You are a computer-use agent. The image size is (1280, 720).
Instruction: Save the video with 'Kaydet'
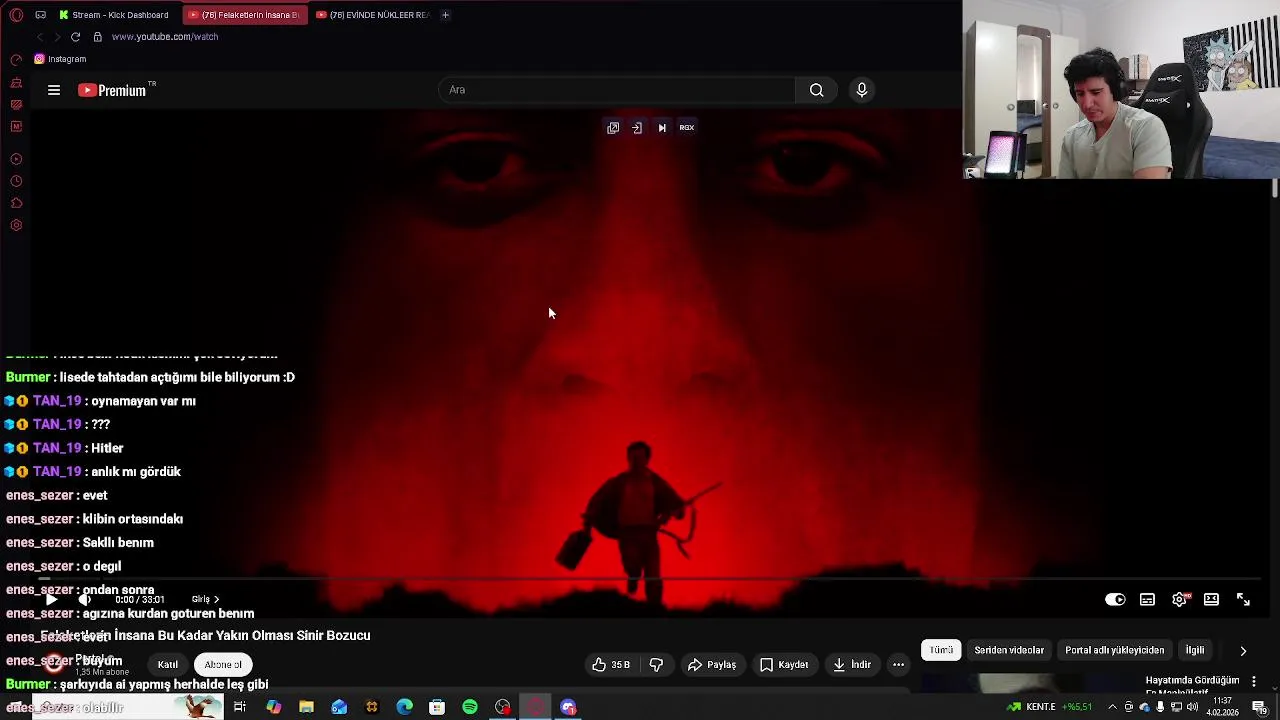pyautogui.click(x=784, y=665)
